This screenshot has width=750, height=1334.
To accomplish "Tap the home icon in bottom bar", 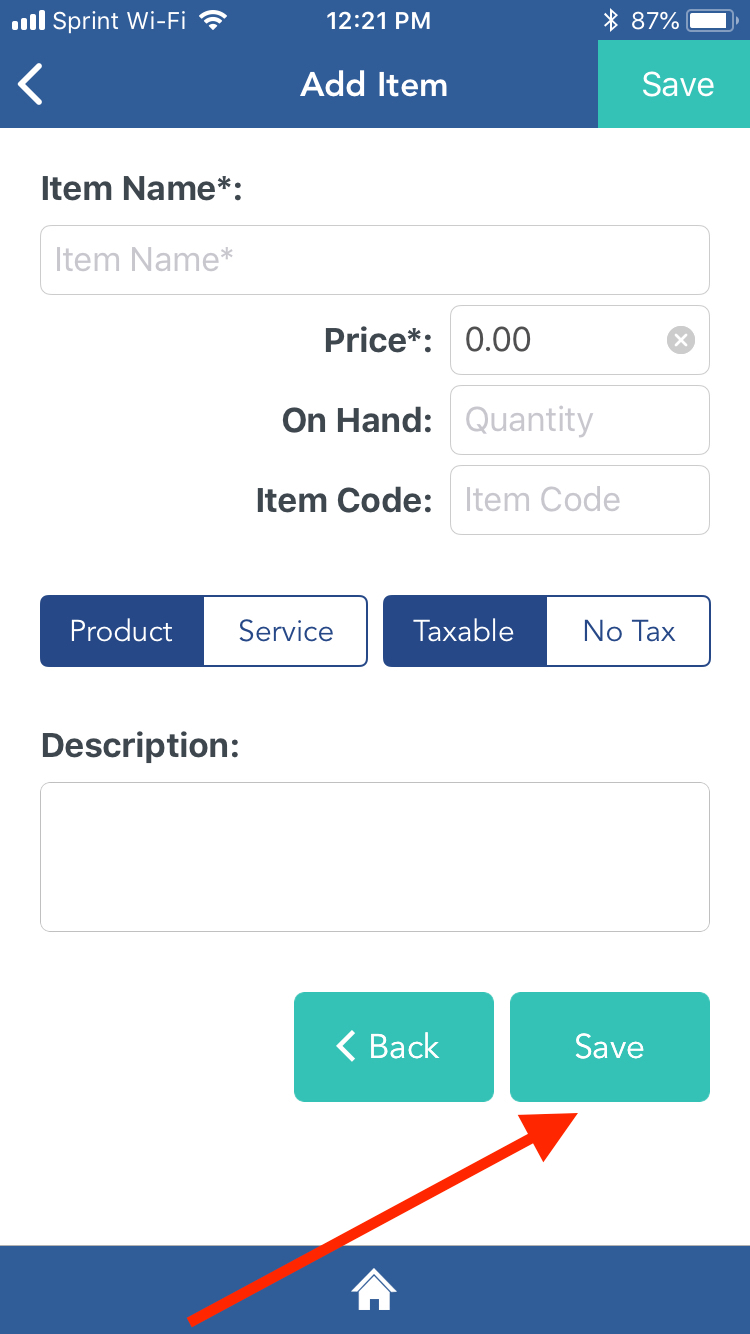I will (374, 1289).
